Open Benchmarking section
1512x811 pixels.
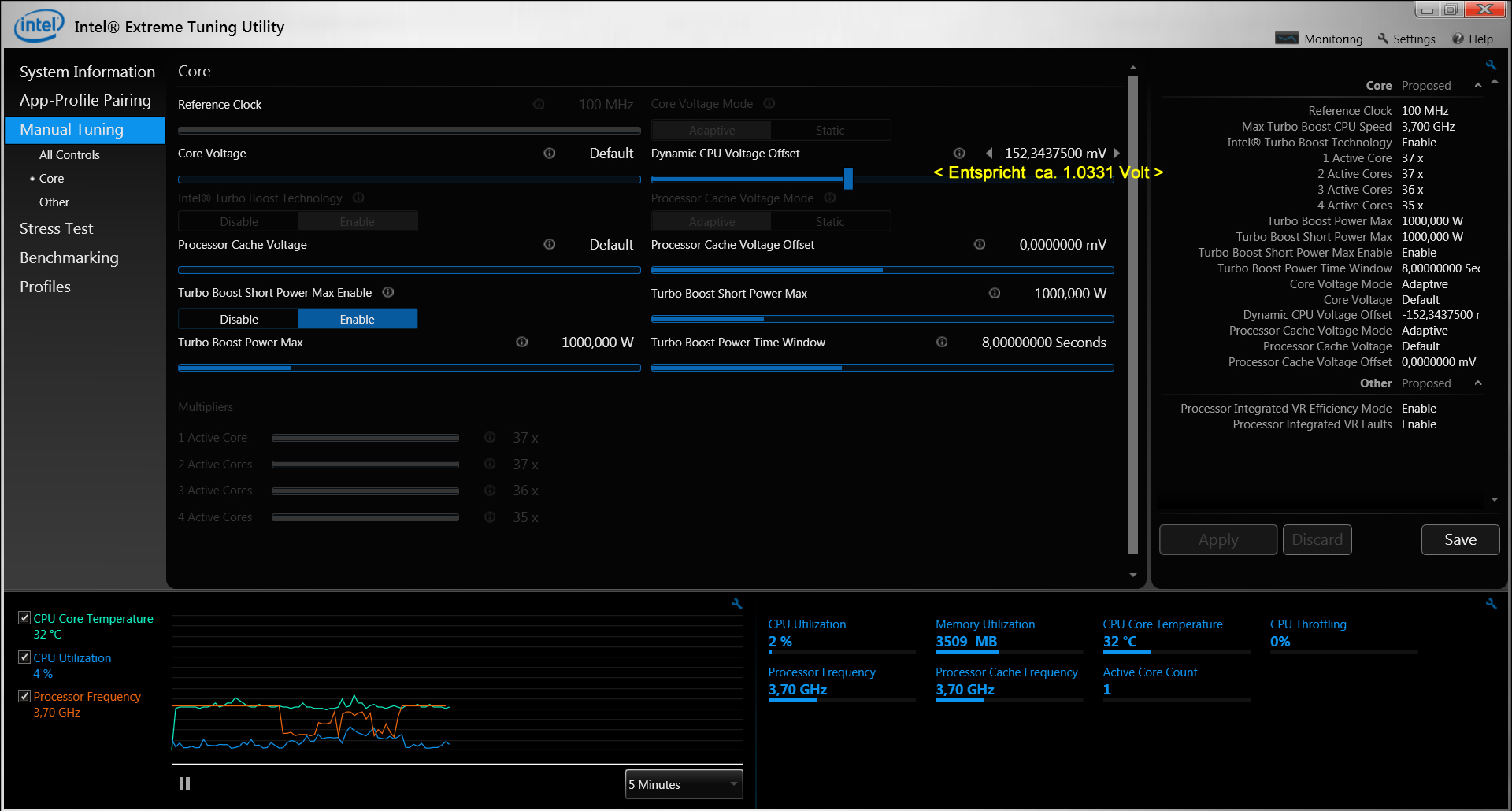pos(69,257)
